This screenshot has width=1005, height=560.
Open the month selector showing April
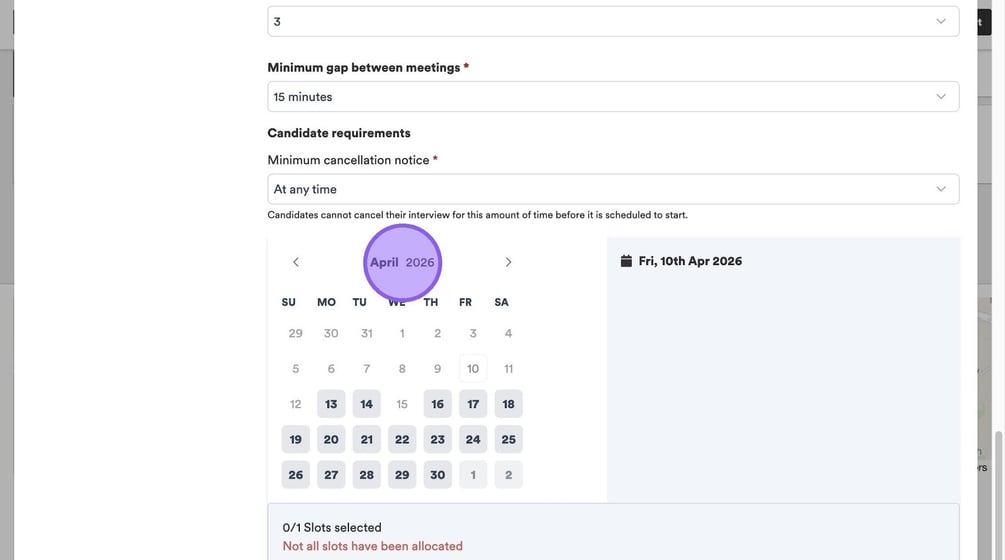(384, 262)
